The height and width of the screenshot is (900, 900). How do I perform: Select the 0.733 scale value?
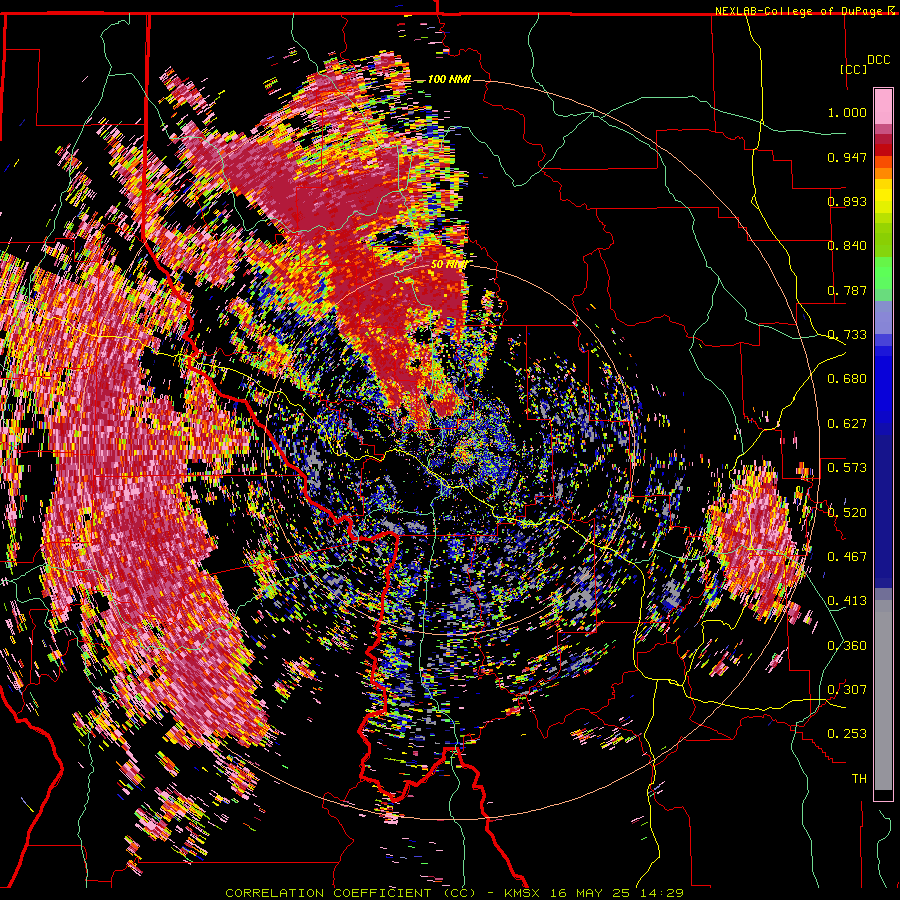tap(847, 335)
